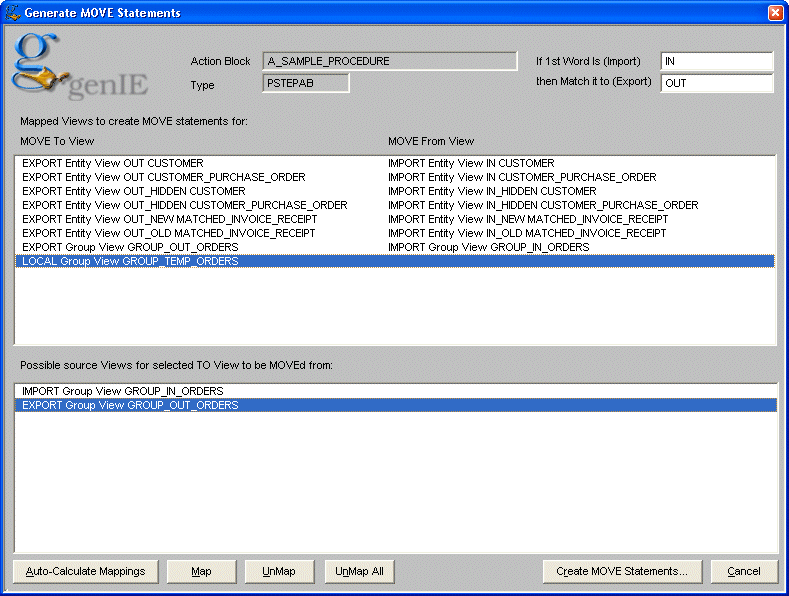
Task: Open Create MOVE Statements dialog
Action: point(622,571)
